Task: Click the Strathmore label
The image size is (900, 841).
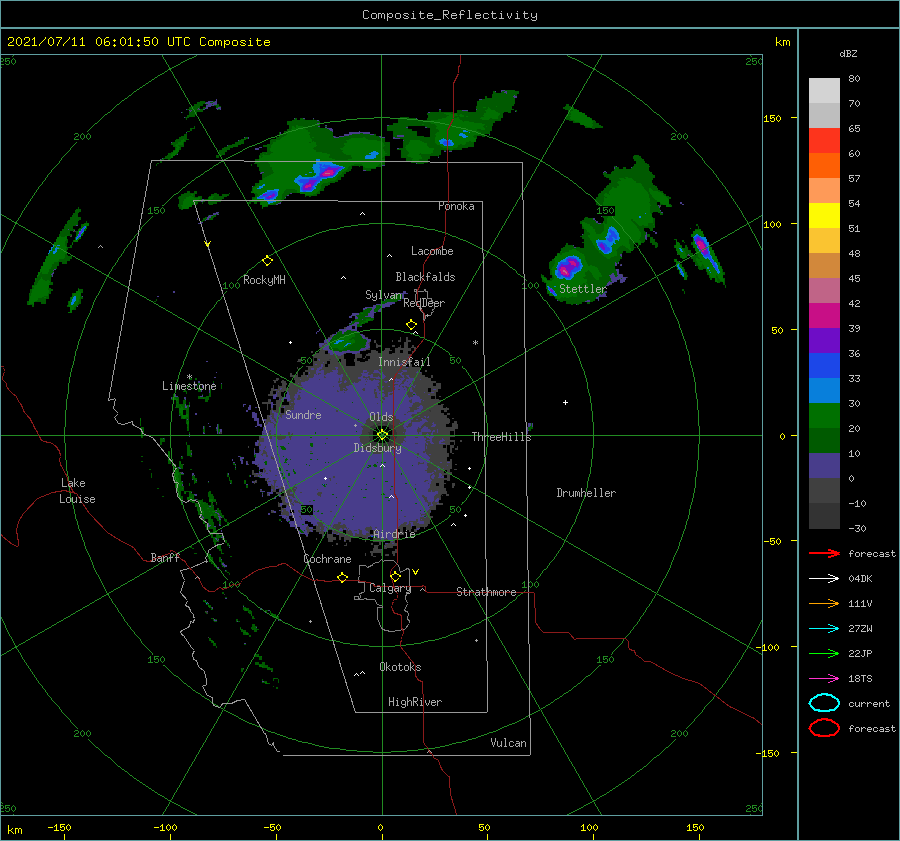Action: [486, 592]
